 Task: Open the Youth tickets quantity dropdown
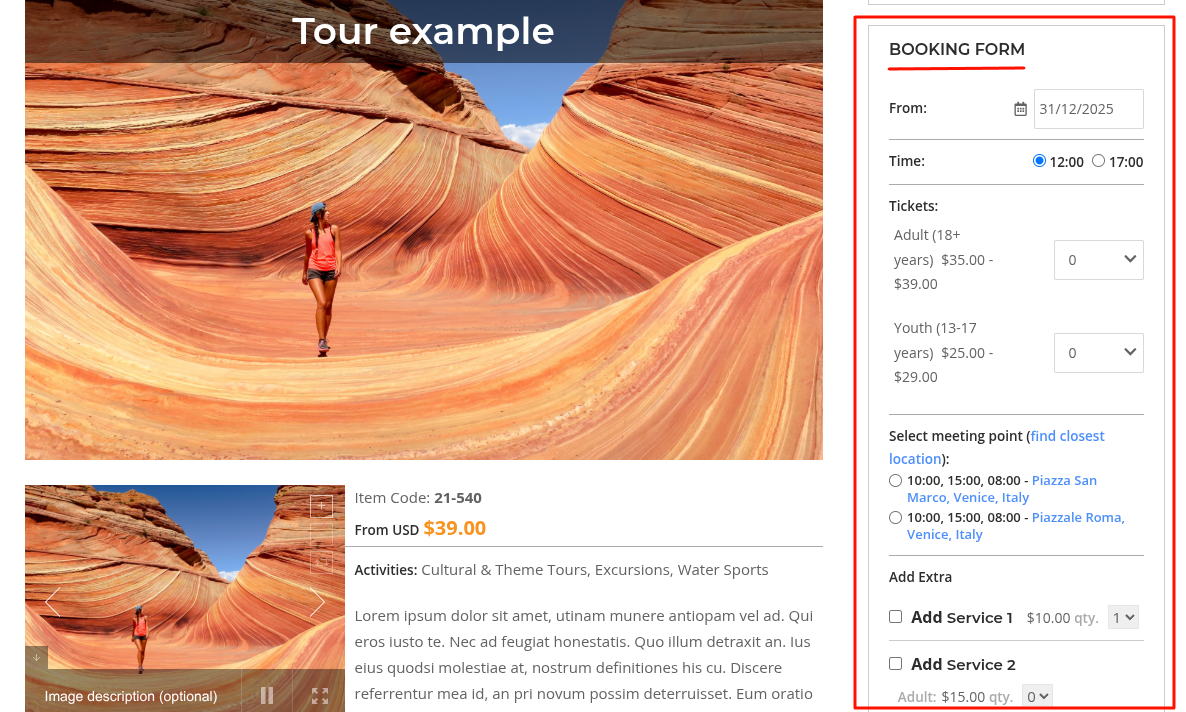(x=1098, y=353)
